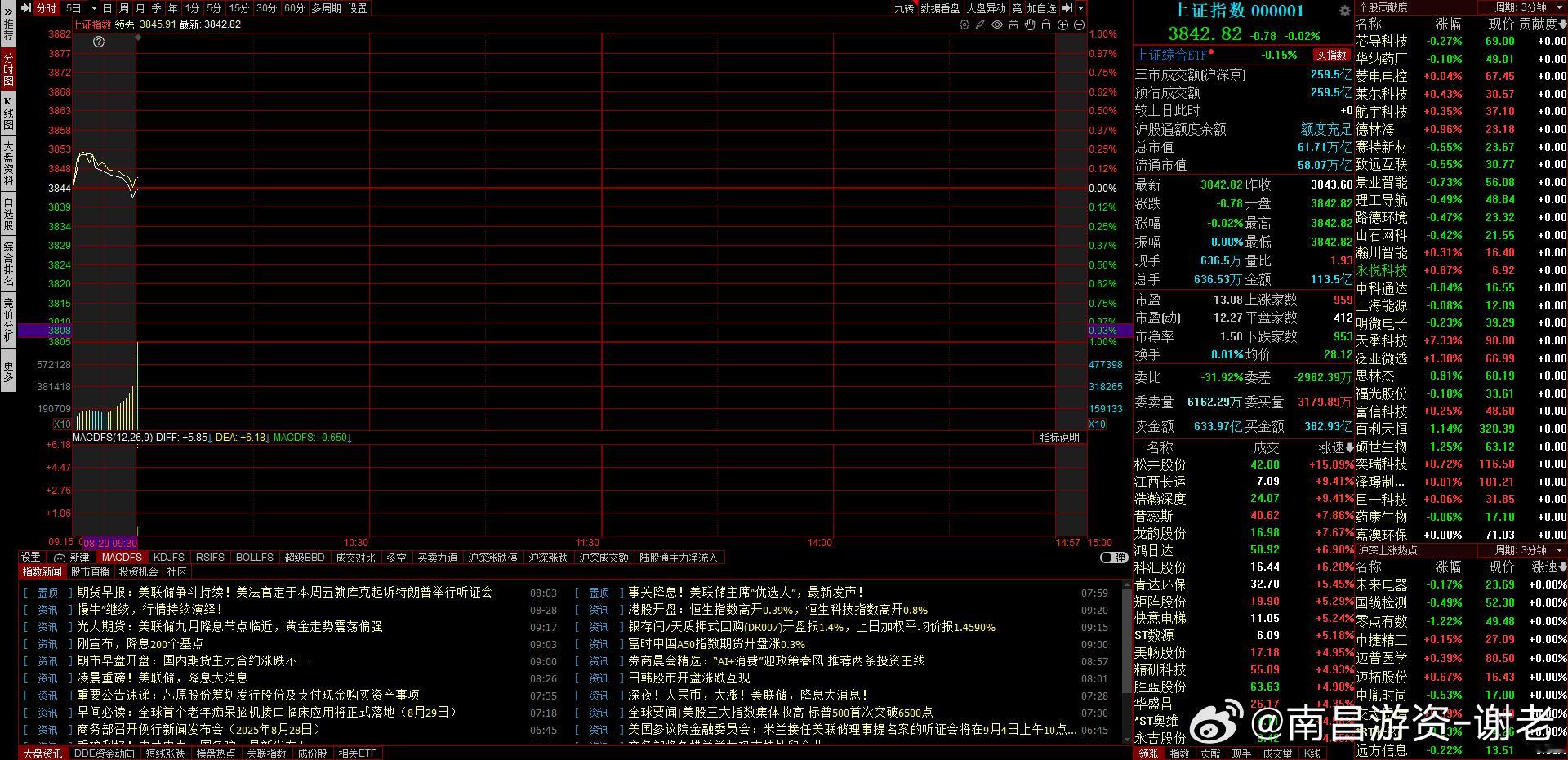Select 松井股份 row in stock list

point(1243,464)
